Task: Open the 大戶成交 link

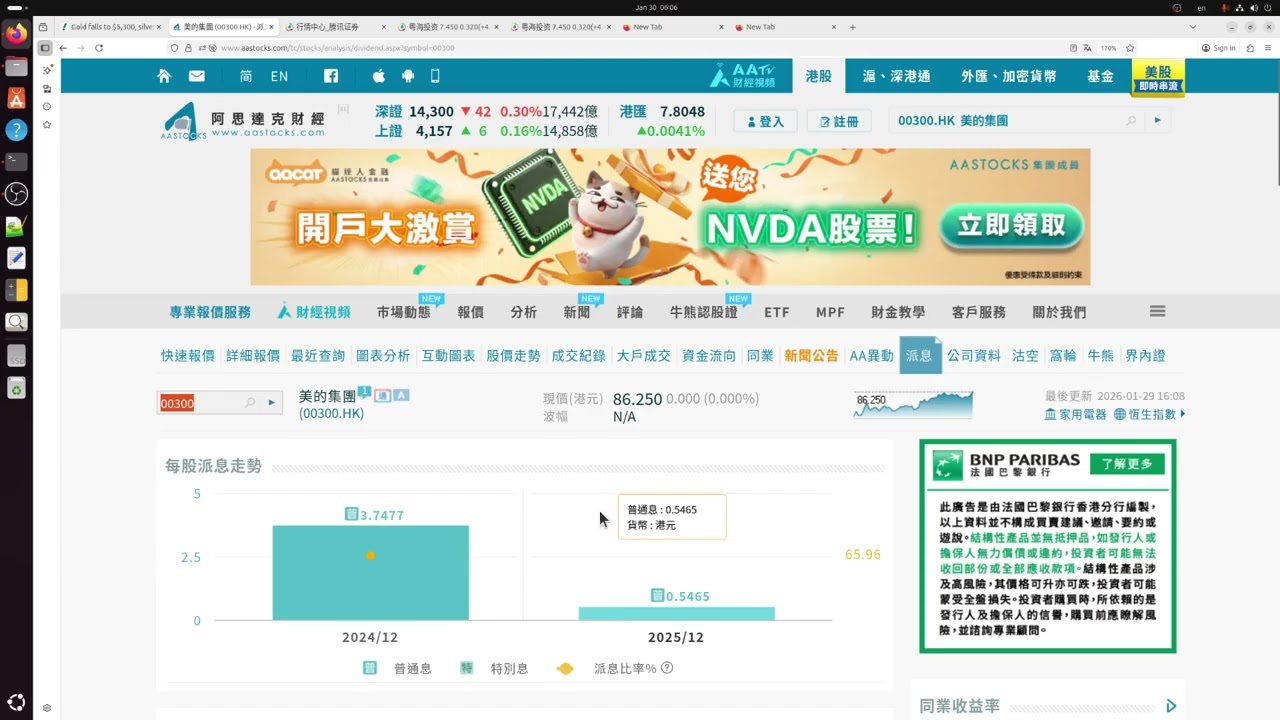Action: (643, 355)
